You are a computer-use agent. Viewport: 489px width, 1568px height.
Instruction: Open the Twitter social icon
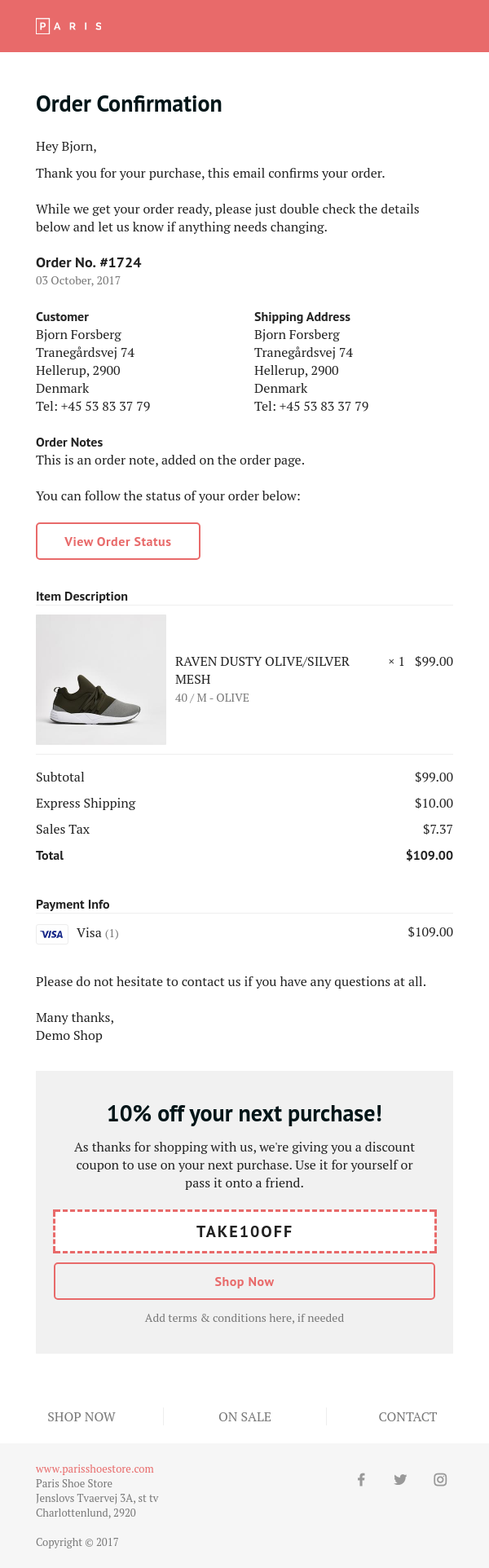(400, 1479)
